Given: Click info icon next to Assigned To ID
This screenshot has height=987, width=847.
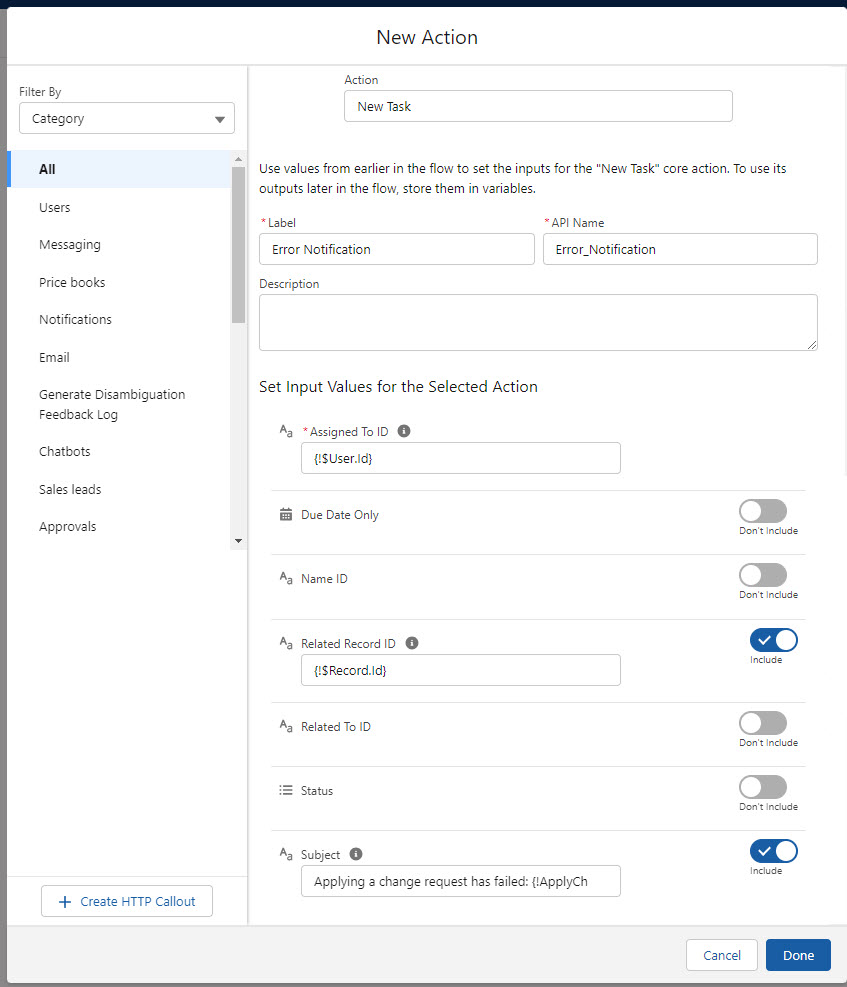Looking at the screenshot, I should point(404,431).
